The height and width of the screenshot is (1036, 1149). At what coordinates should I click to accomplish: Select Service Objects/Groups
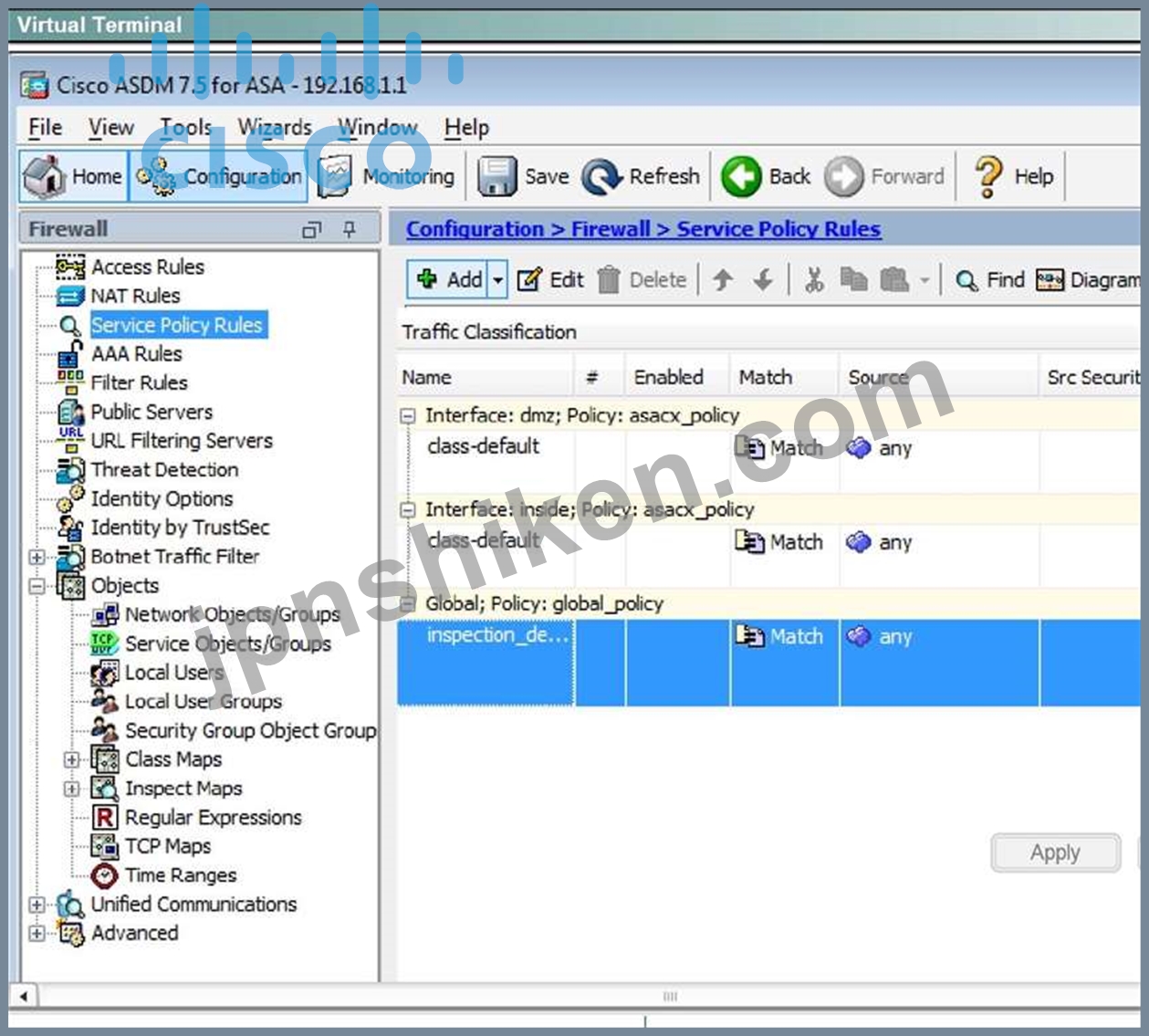[x=228, y=644]
